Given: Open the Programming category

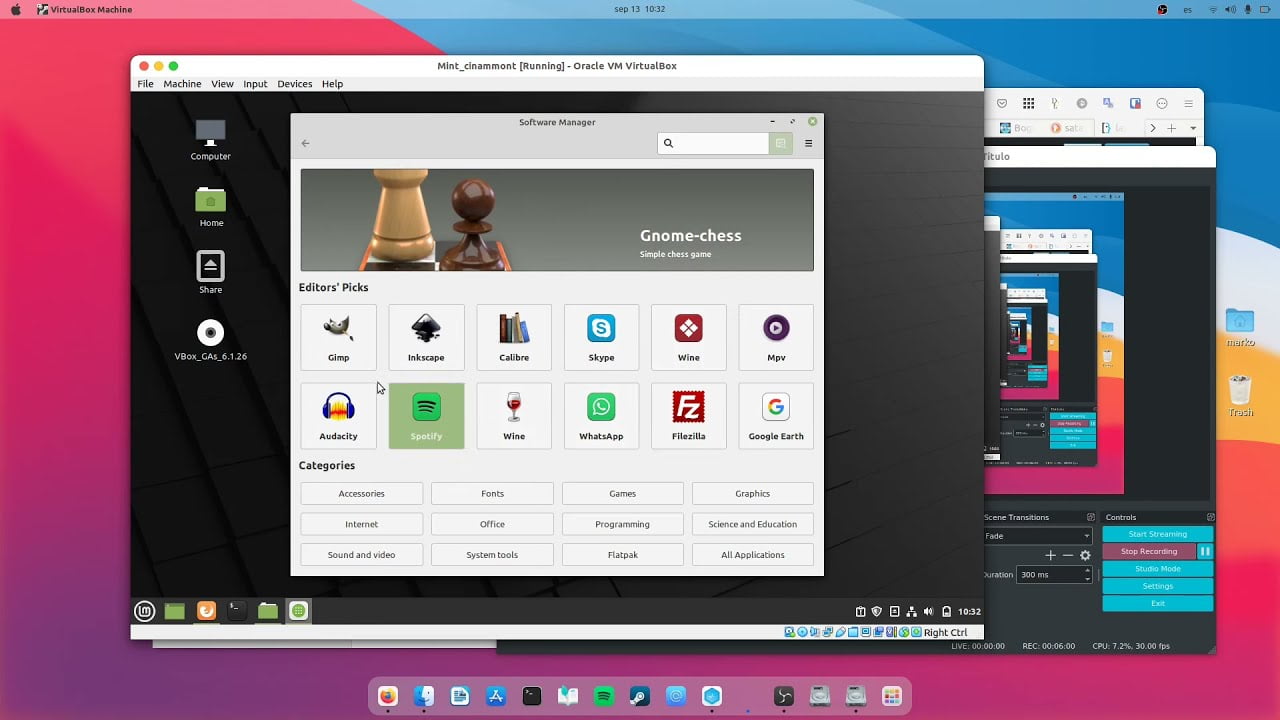Looking at the screenshot, I should pos(622,524).
